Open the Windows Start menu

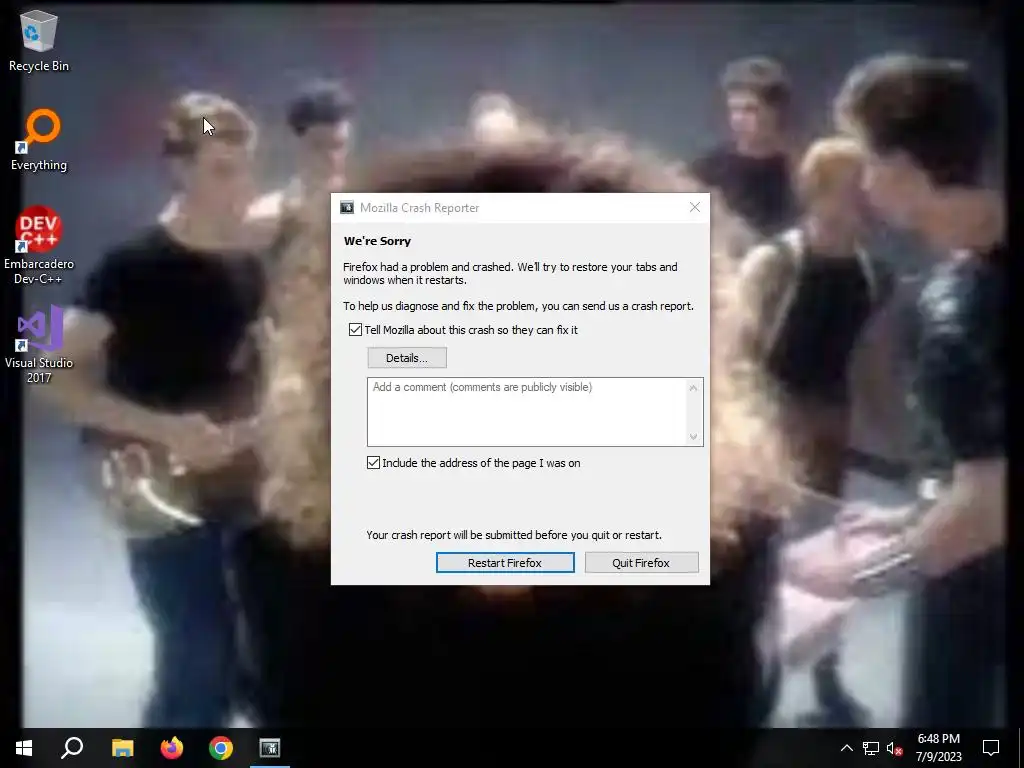[x=24, y=748]
